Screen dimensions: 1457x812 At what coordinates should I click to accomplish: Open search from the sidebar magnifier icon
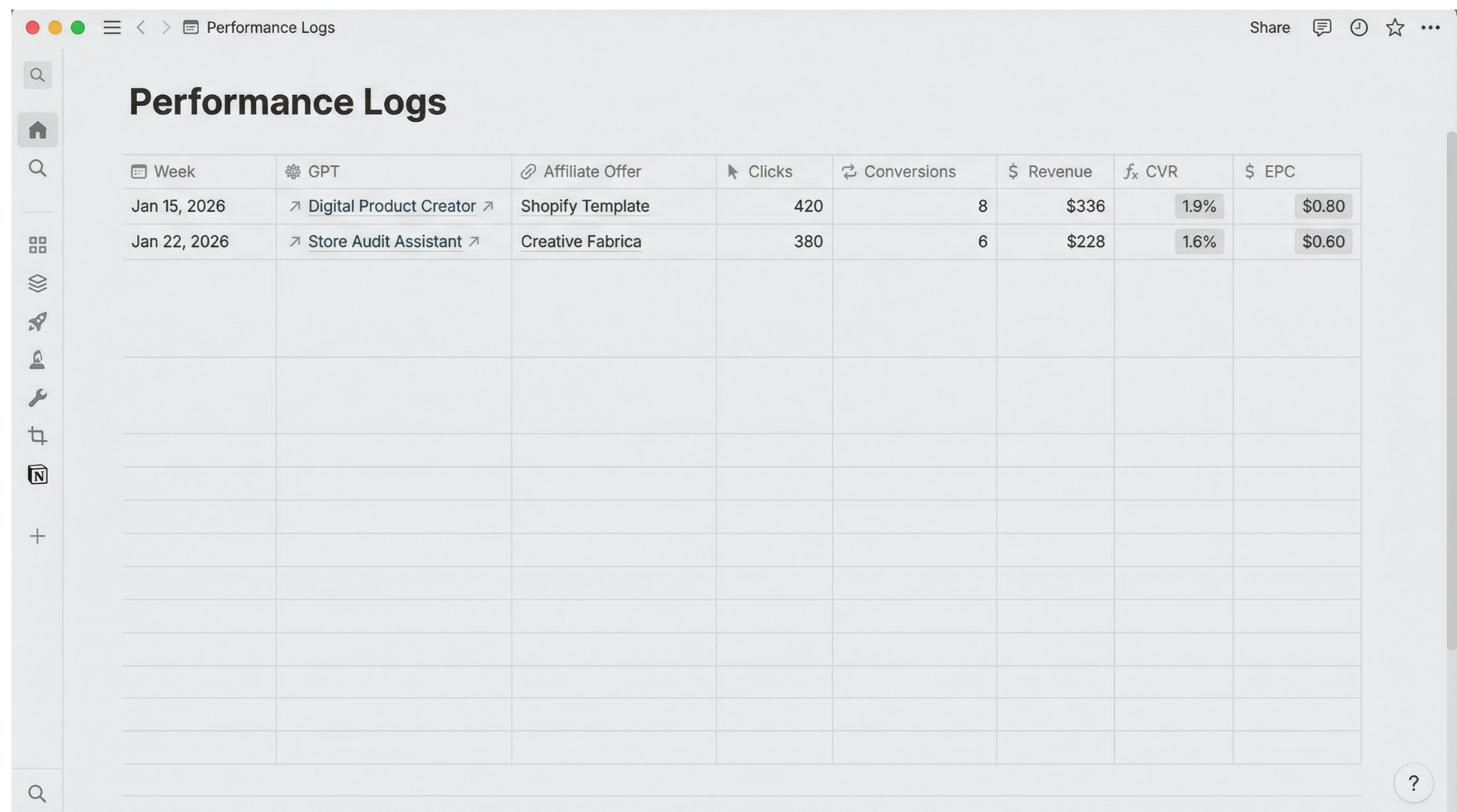[37, 168]
